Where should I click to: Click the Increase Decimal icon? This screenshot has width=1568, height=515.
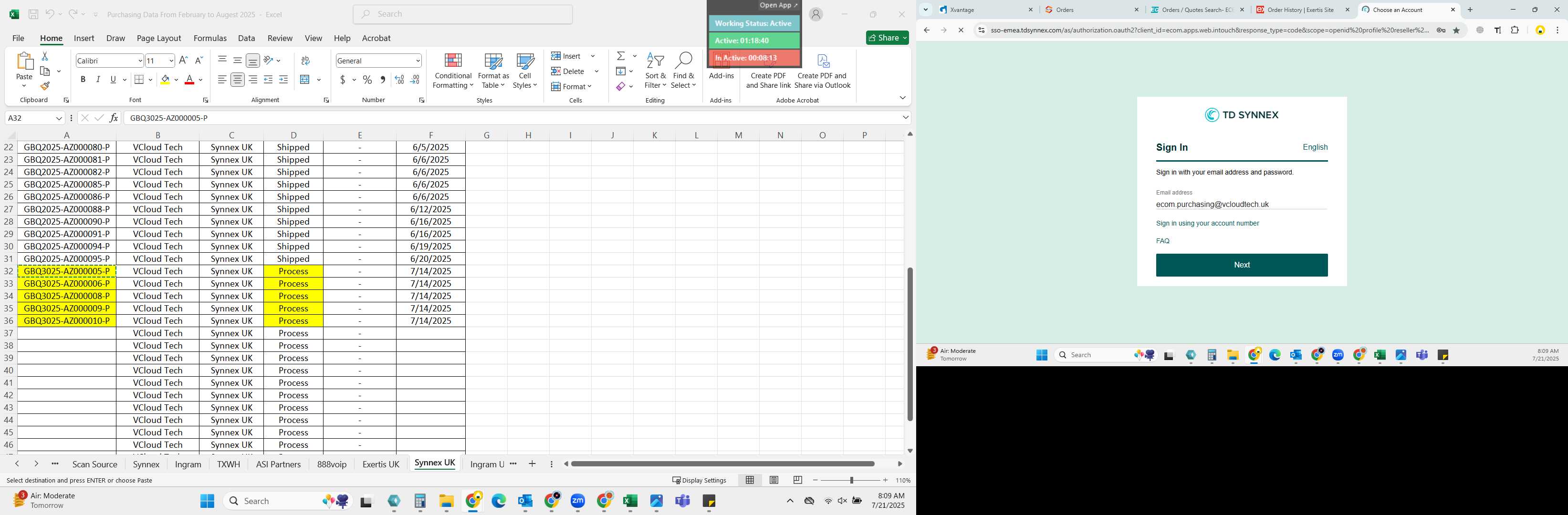pyautogui.click(x=399, y=80)
